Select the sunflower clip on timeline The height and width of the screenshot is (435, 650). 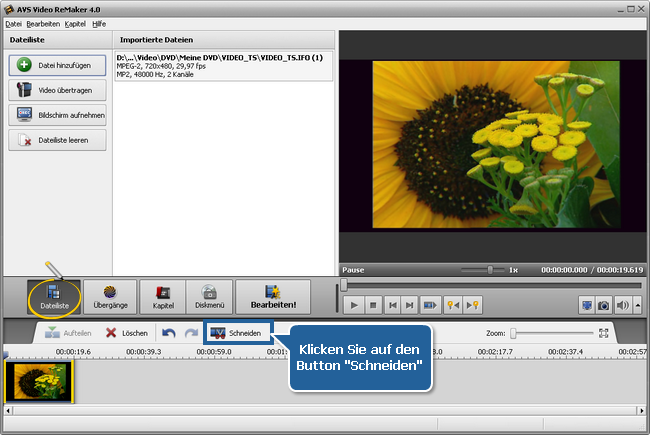click(38, 382)
